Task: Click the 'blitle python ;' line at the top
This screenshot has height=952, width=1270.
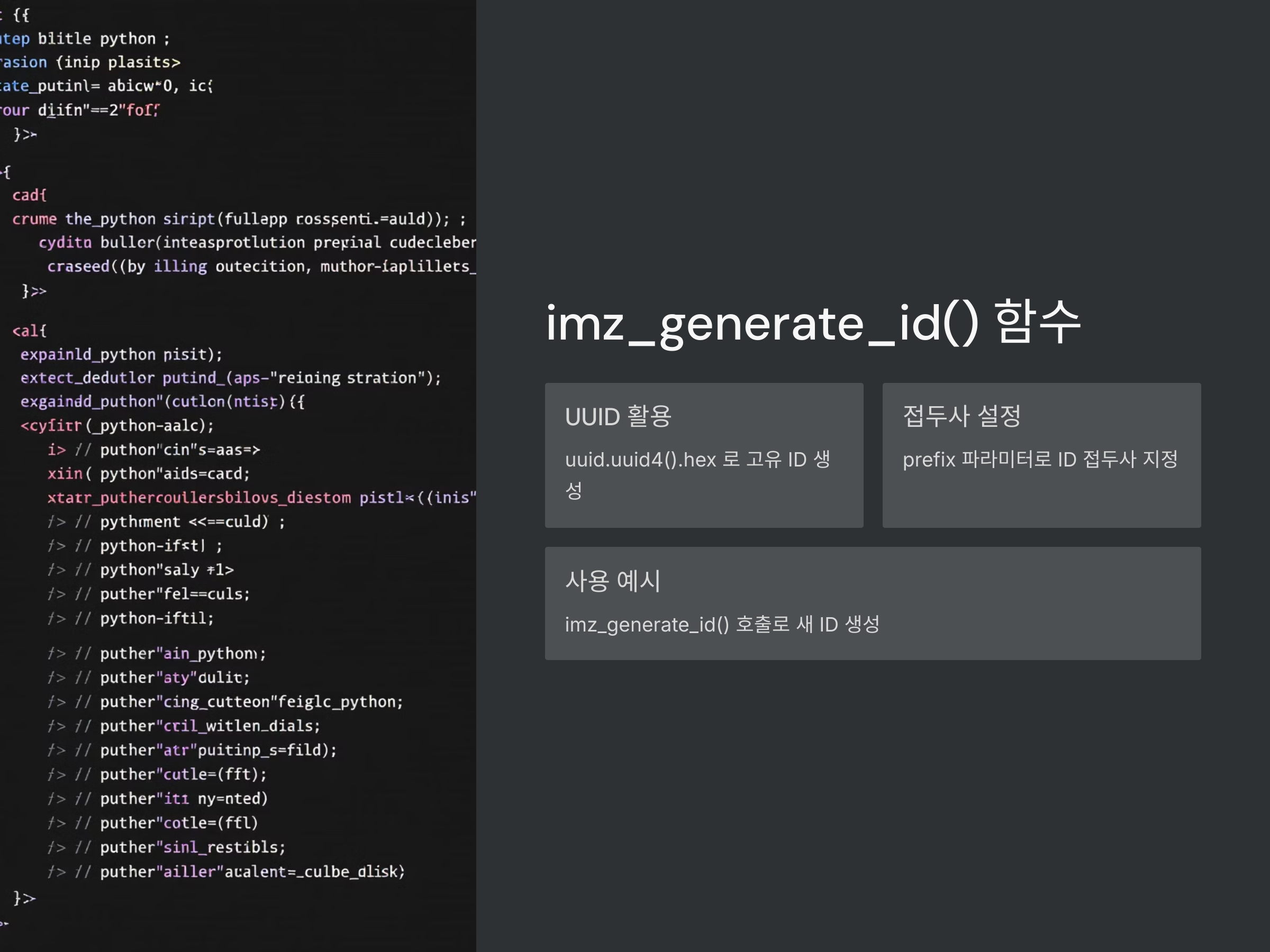Action: pos(103,39)
